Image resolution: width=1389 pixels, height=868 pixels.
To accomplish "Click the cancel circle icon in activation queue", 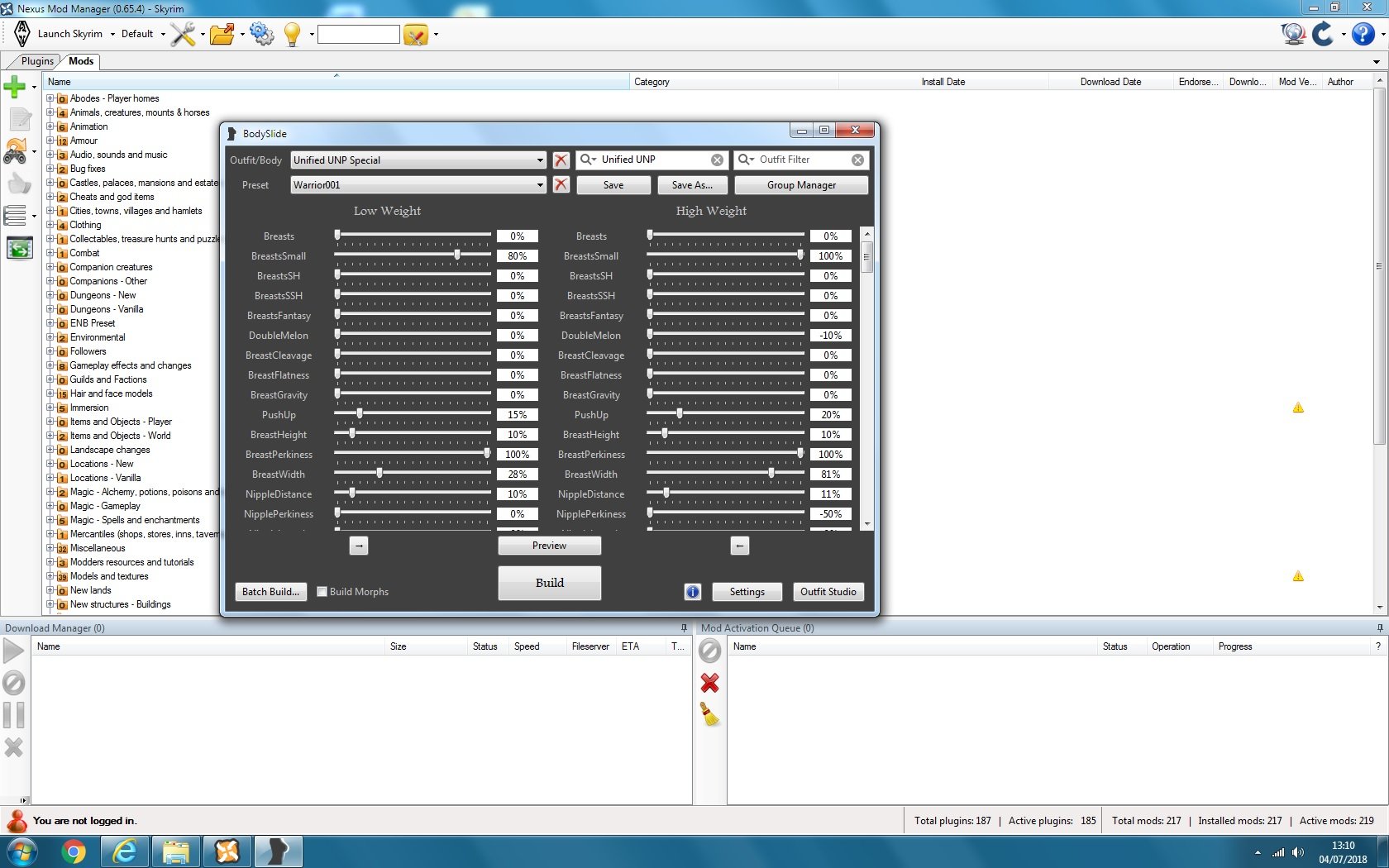I will coord(709,651).
